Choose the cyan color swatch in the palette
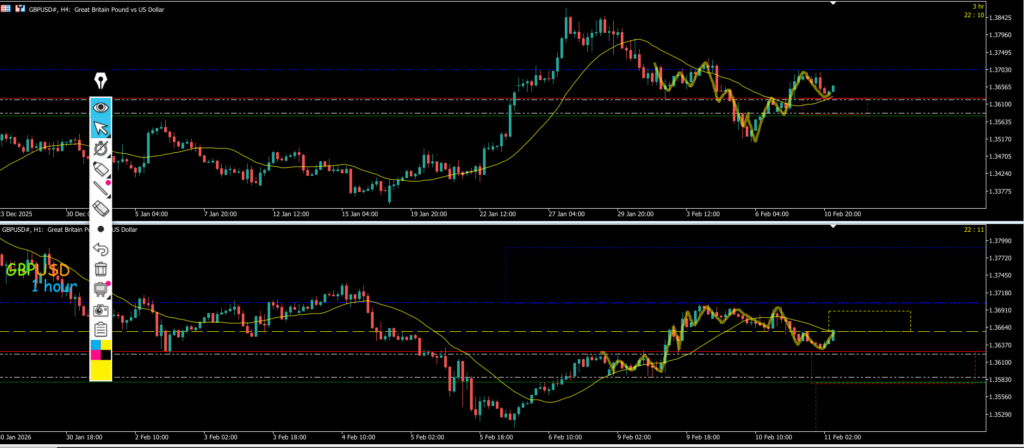The width and height of the screenshot is (1024, 448). point(95,345)
